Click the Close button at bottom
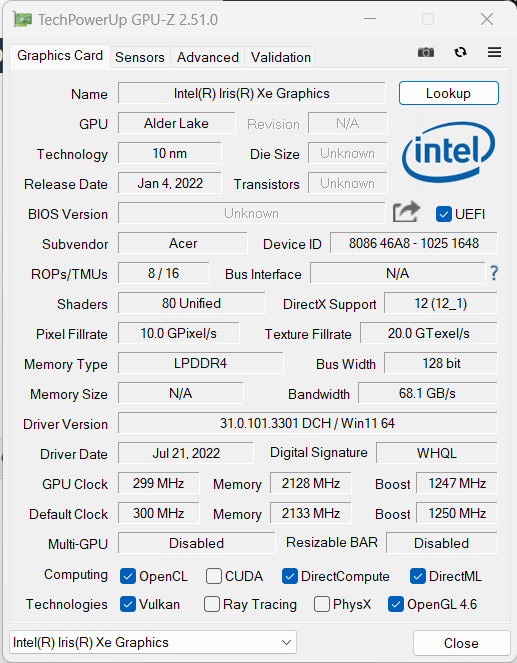The width and height of the screenshot is (517, 663). click(461, 643)
